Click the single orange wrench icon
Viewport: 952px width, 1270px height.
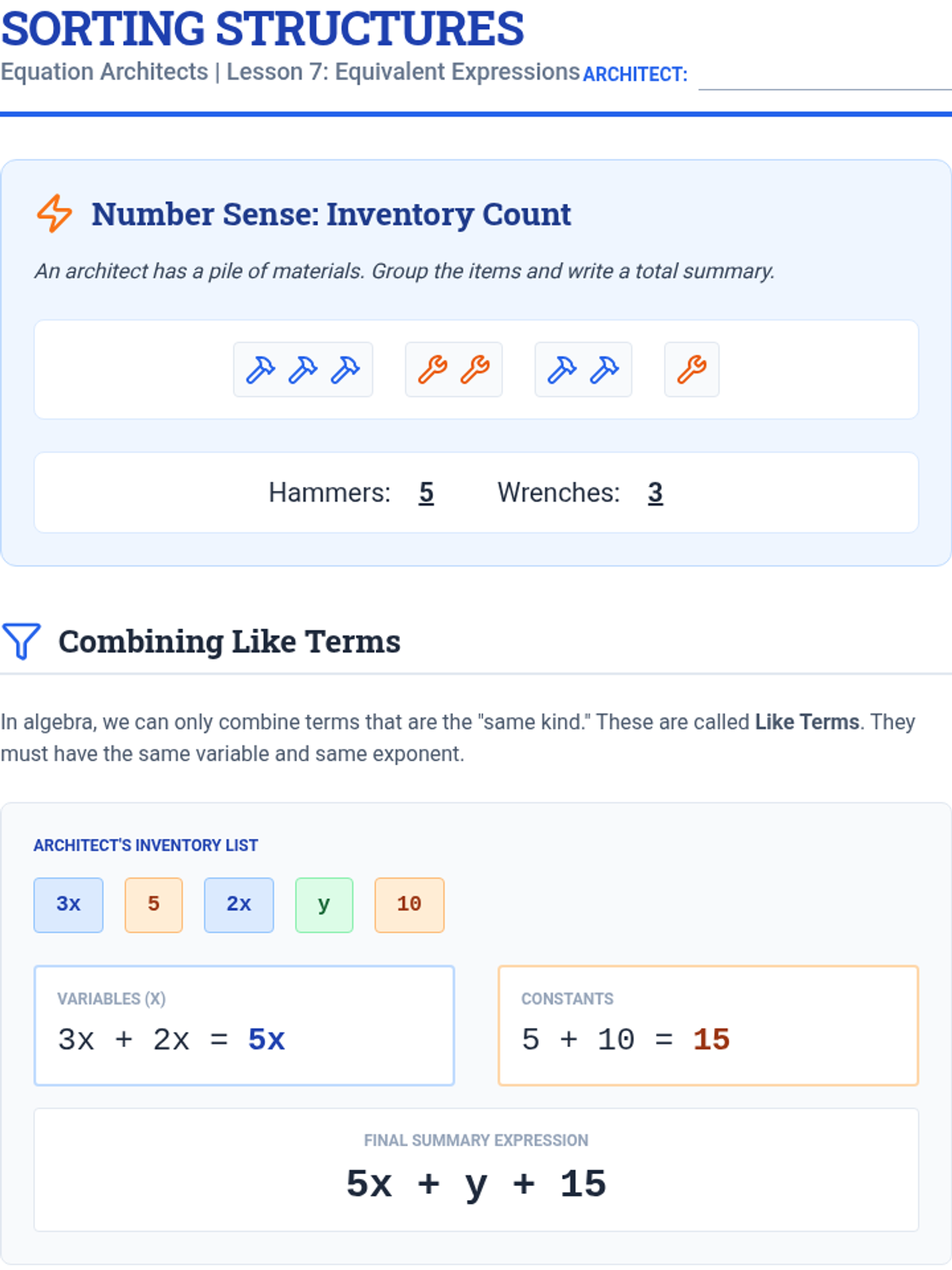tap(692, 369)
